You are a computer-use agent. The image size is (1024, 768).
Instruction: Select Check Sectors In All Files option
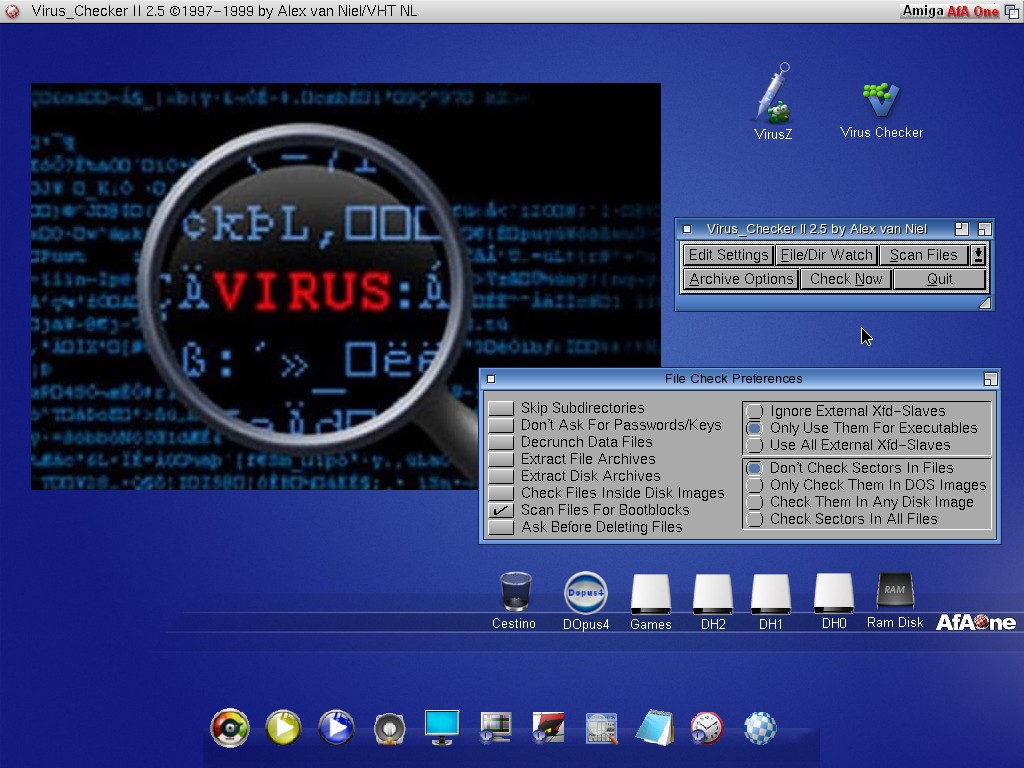coord(755,519)
